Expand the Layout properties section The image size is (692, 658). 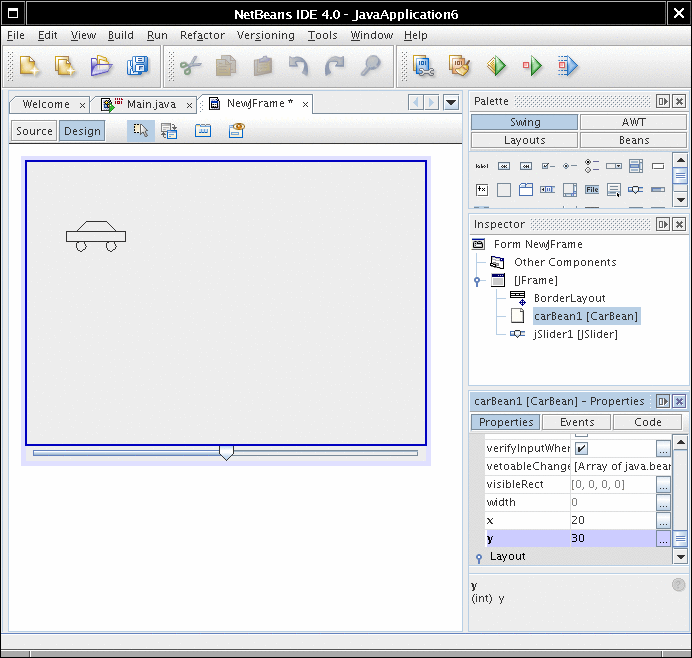coord(478,557)
